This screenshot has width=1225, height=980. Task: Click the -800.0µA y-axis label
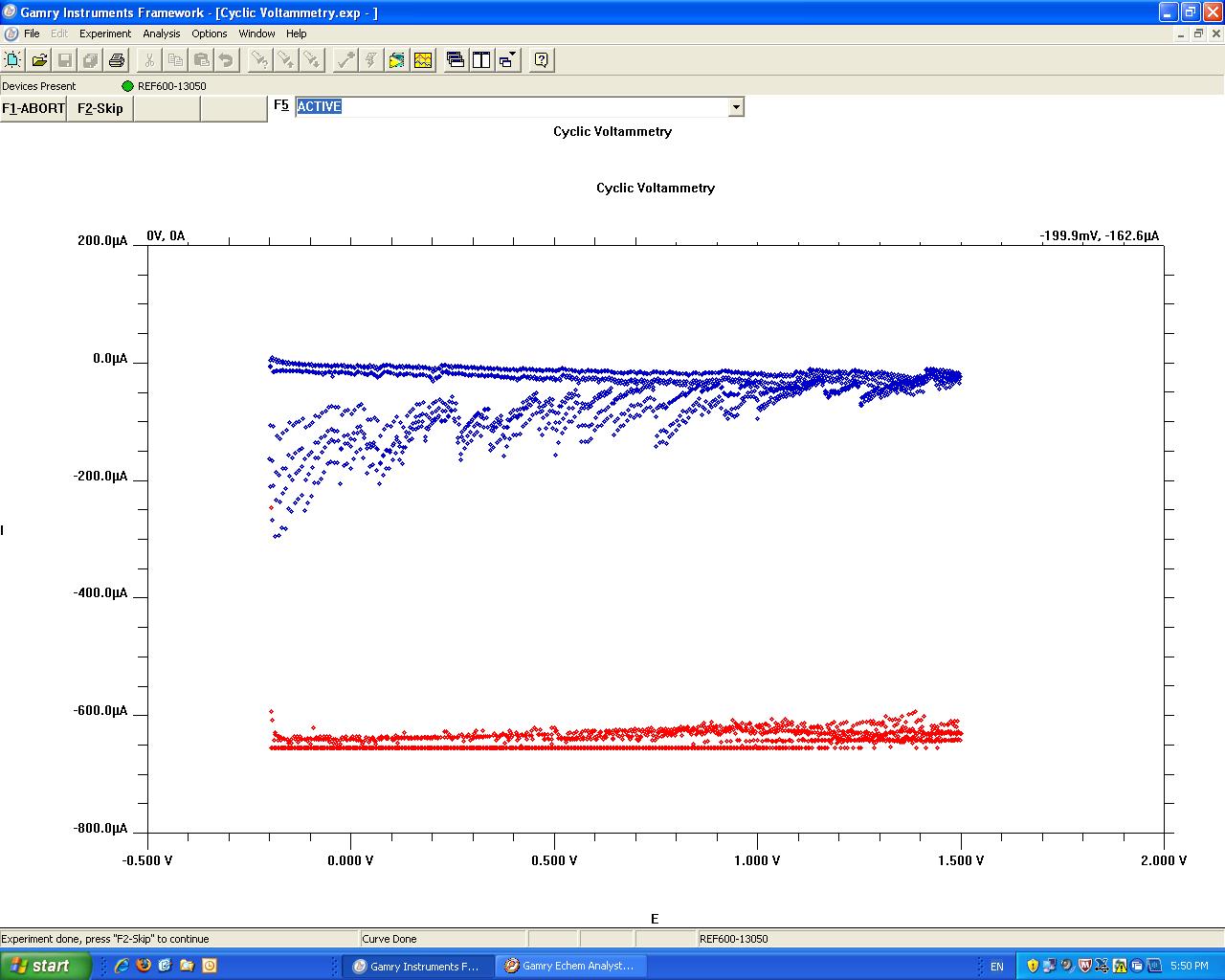(x=100, y=829)
